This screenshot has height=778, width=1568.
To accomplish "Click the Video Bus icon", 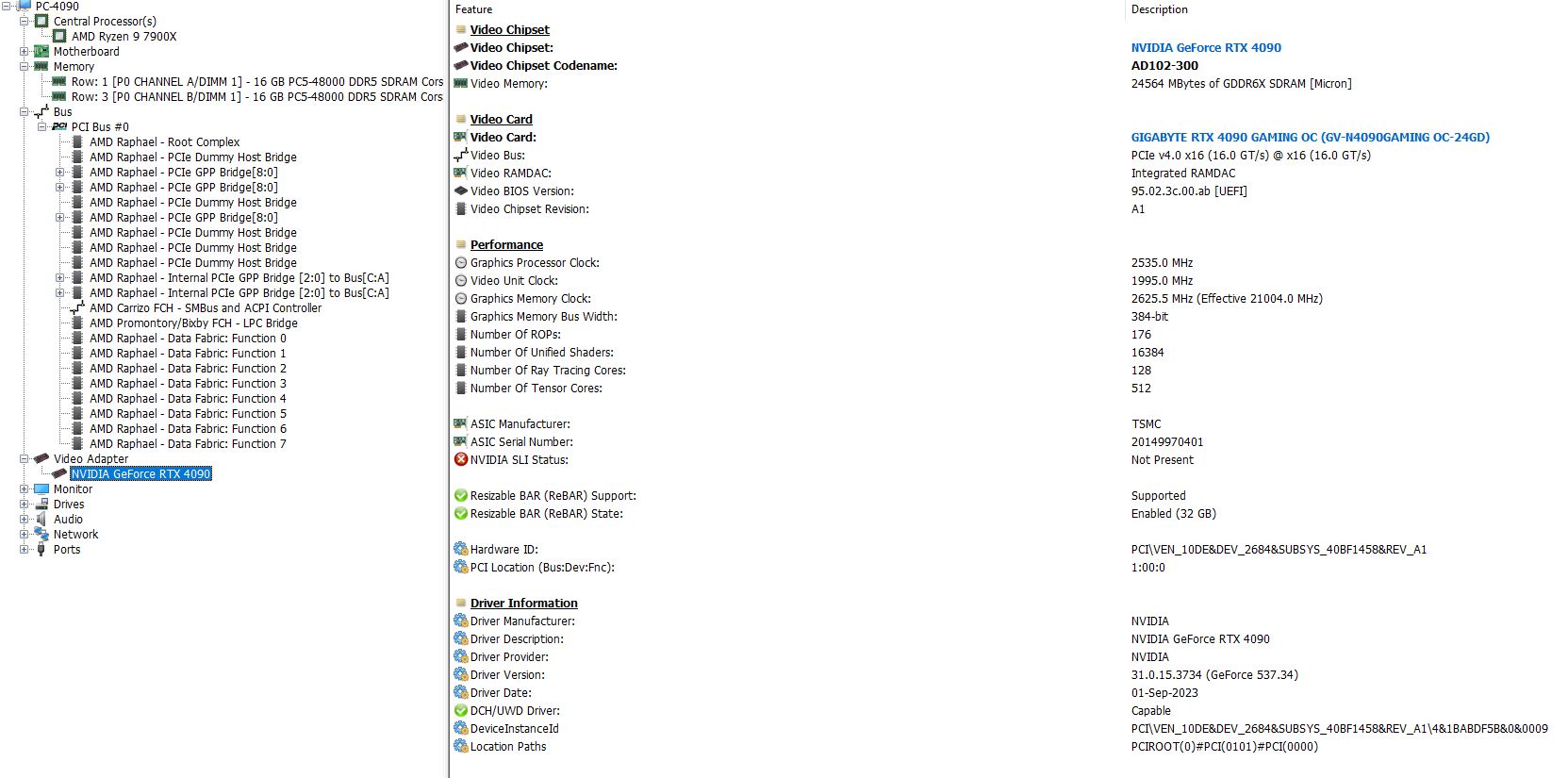I will [x=461, y=155].
